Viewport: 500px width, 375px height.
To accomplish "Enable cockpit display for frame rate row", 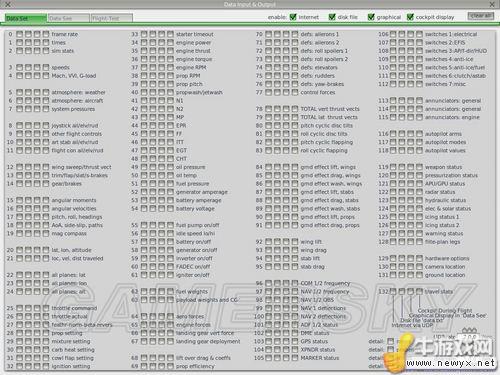I will pos(46,34).
